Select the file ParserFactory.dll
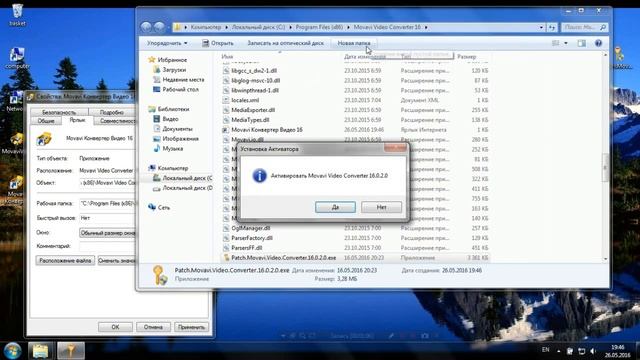 coord(252,238)
